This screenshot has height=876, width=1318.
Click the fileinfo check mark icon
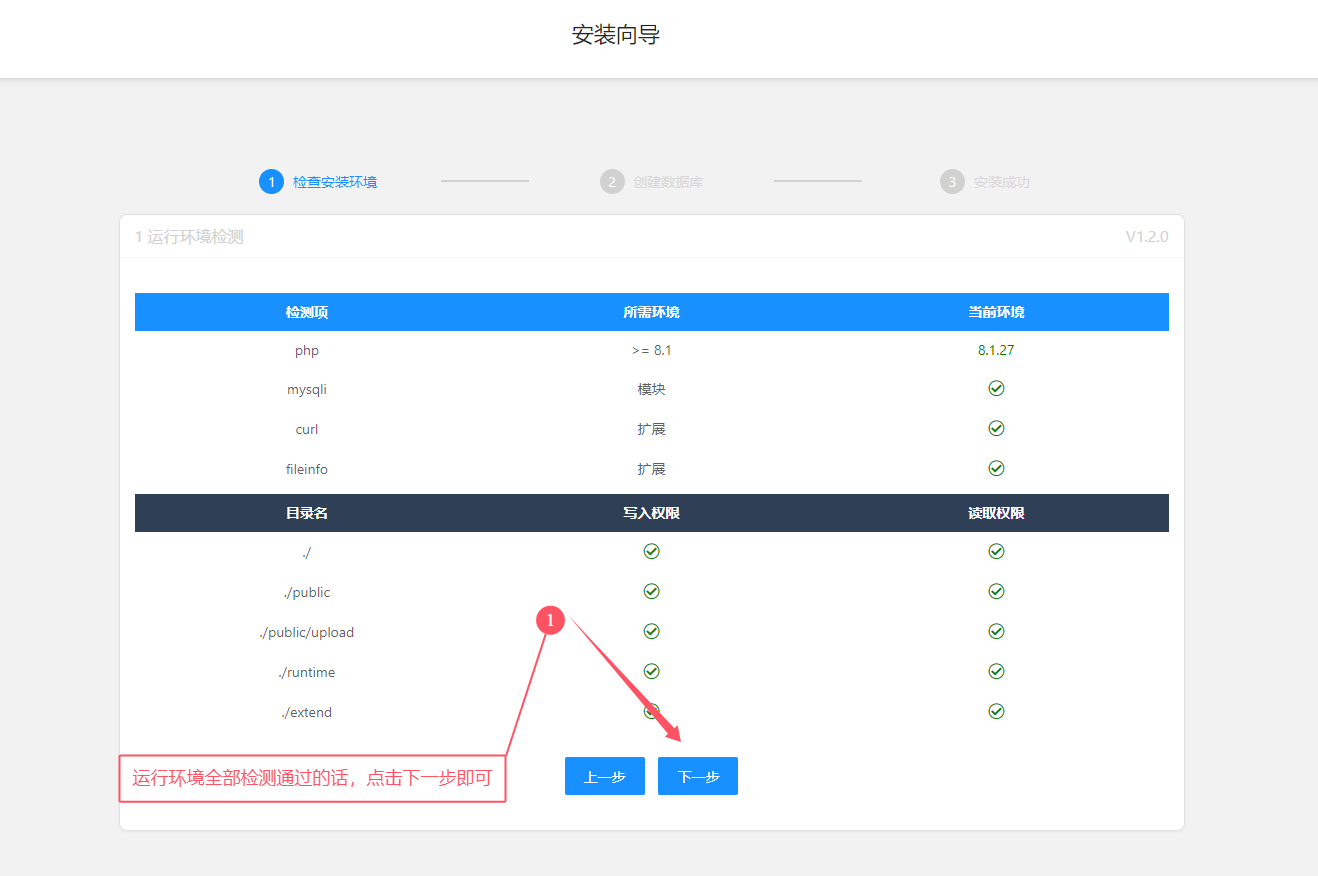[996, 468]
